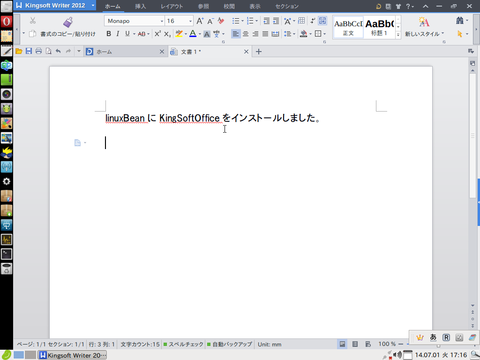Screen dimensions: 480x360
Task: Open the quick access toolbar customize dropdown
Action: (x=79, y=51)
